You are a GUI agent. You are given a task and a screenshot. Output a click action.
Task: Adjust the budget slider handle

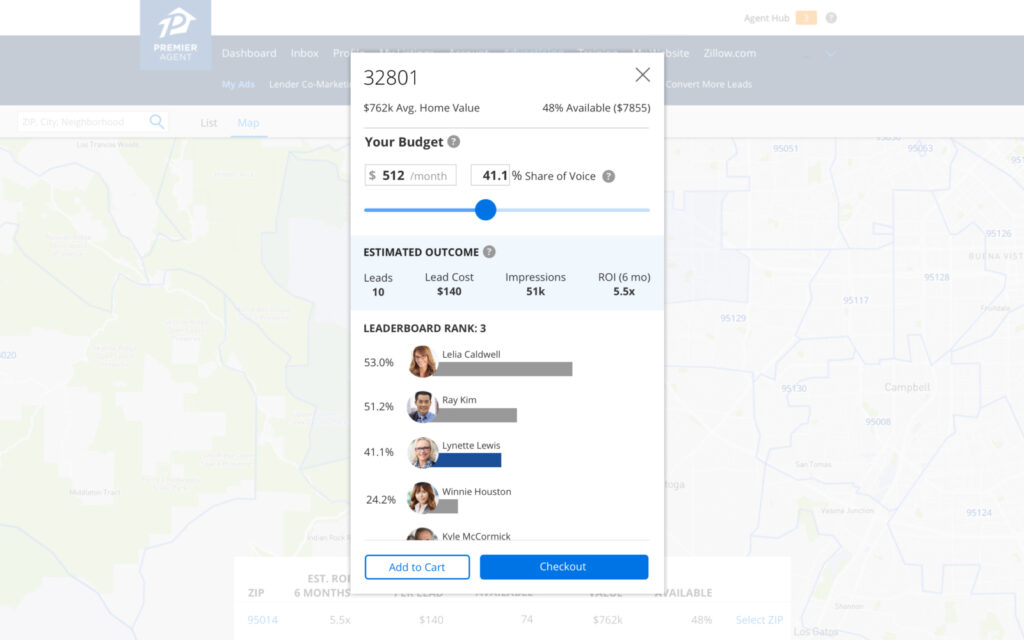[x=486, y=210]
